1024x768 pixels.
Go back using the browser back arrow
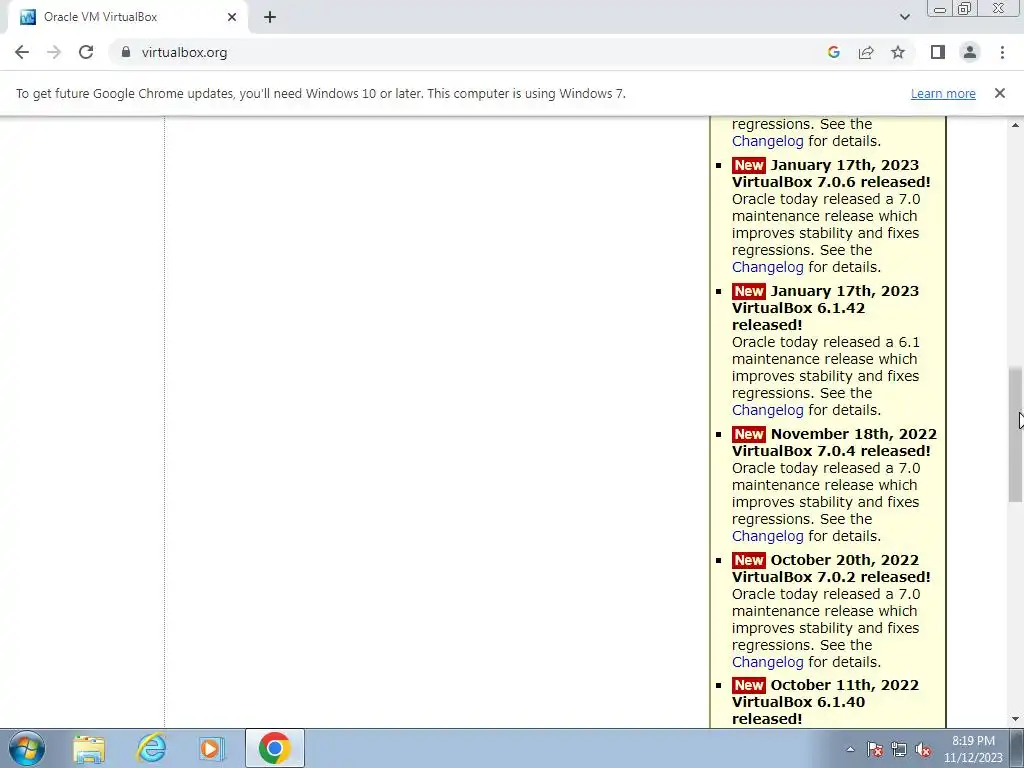[22, 52]
